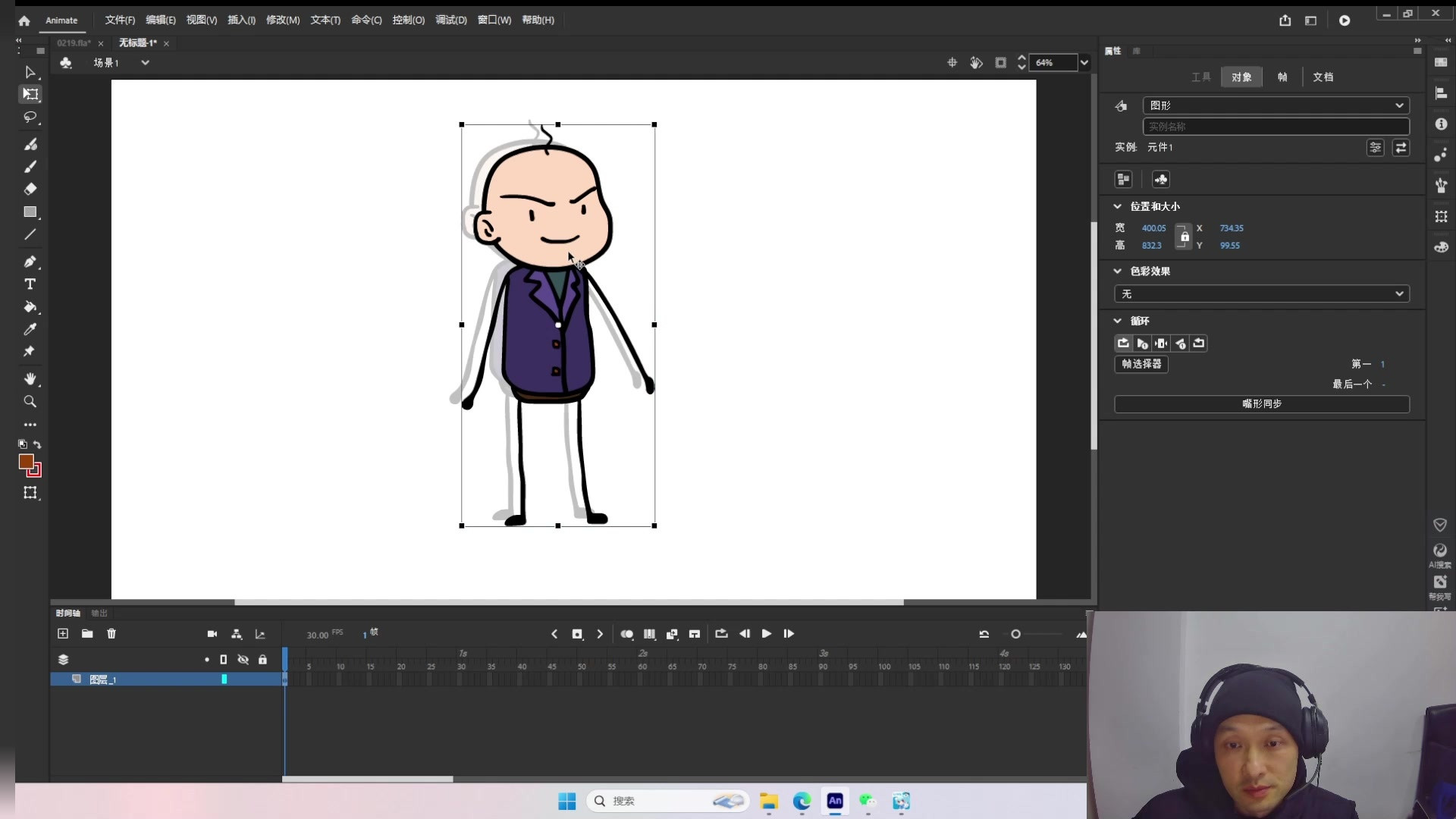Open the 文件(F) menu
This screenshot has width=1456, height=819.
(x=120, y=20)
